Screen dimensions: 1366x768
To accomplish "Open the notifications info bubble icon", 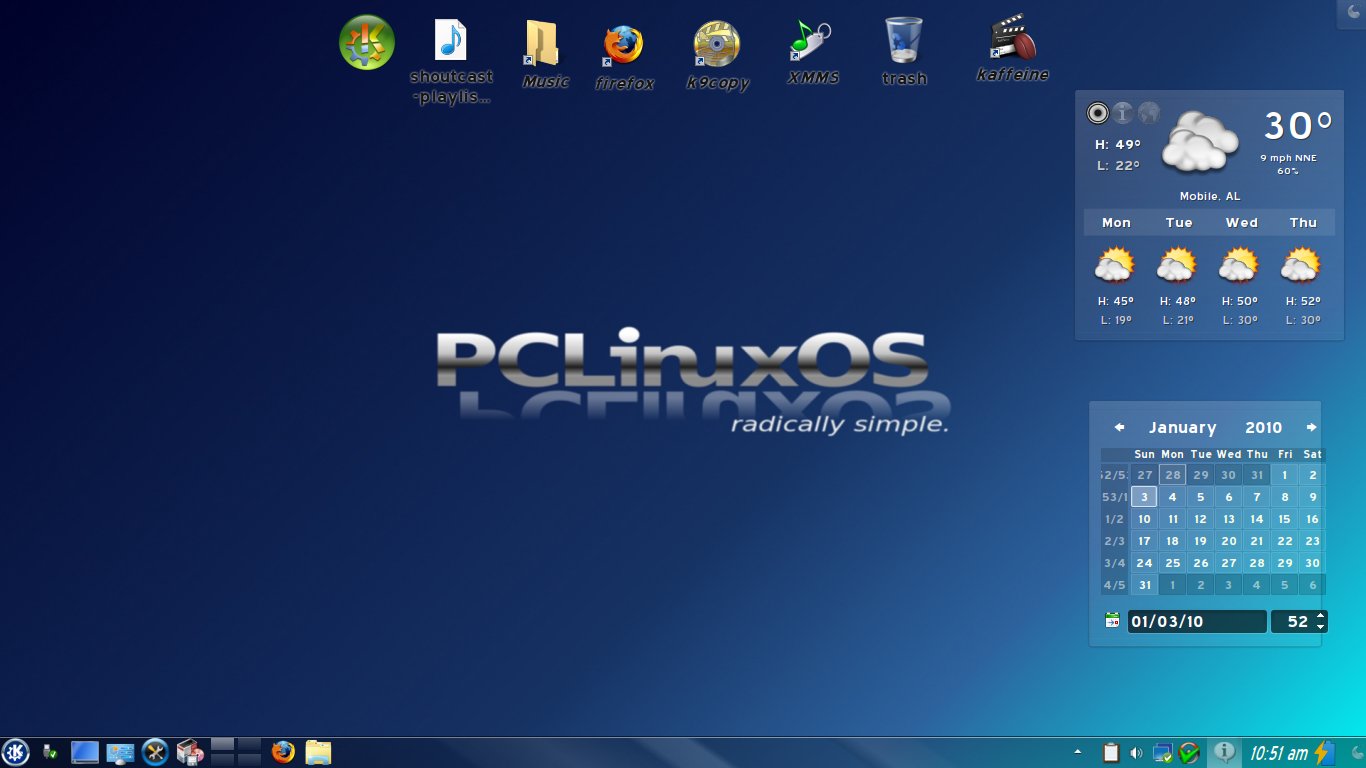I will coord(1222,752).
